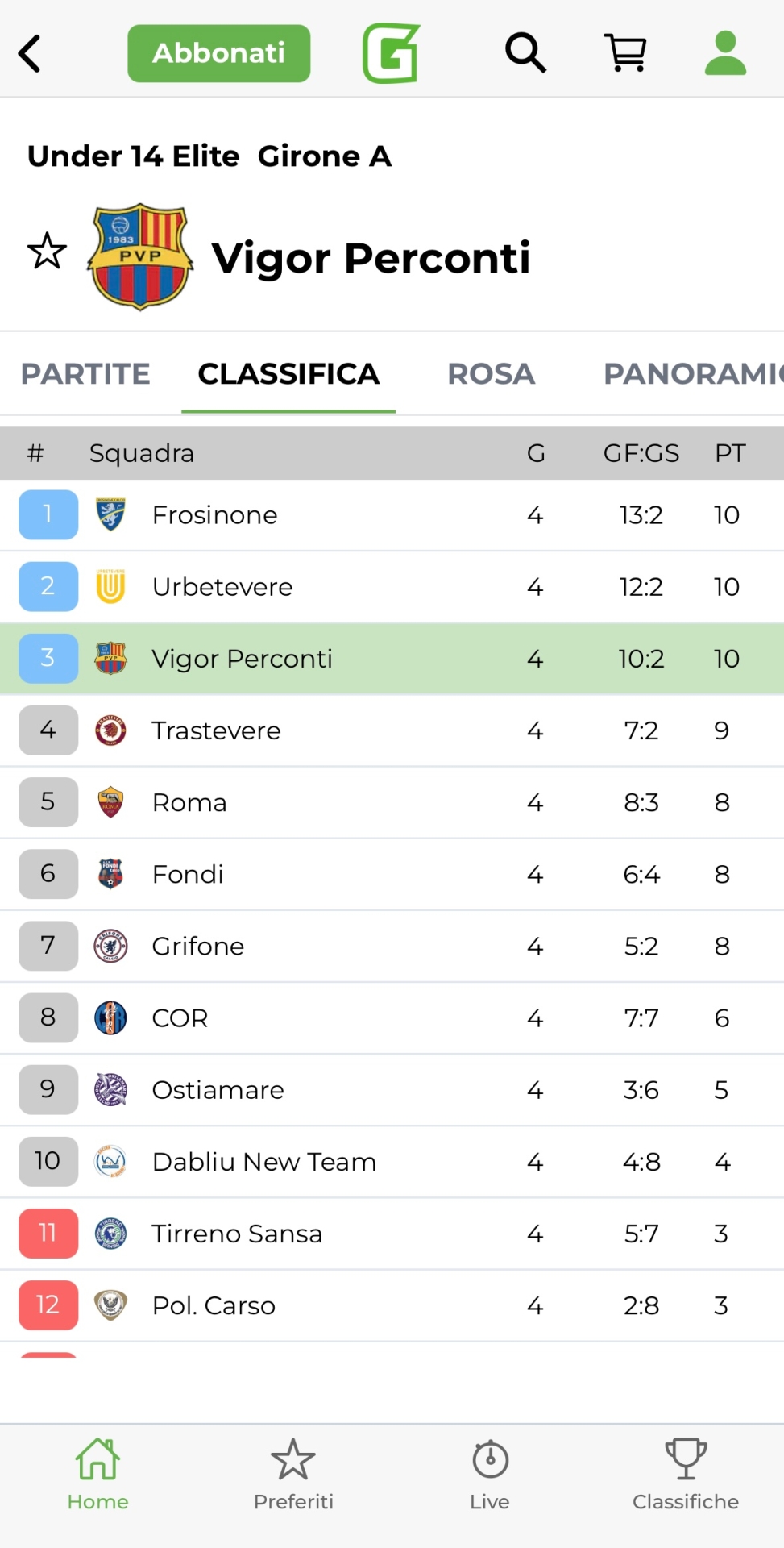
Task: Open the search magnifier icon
Action: point(525,53)
